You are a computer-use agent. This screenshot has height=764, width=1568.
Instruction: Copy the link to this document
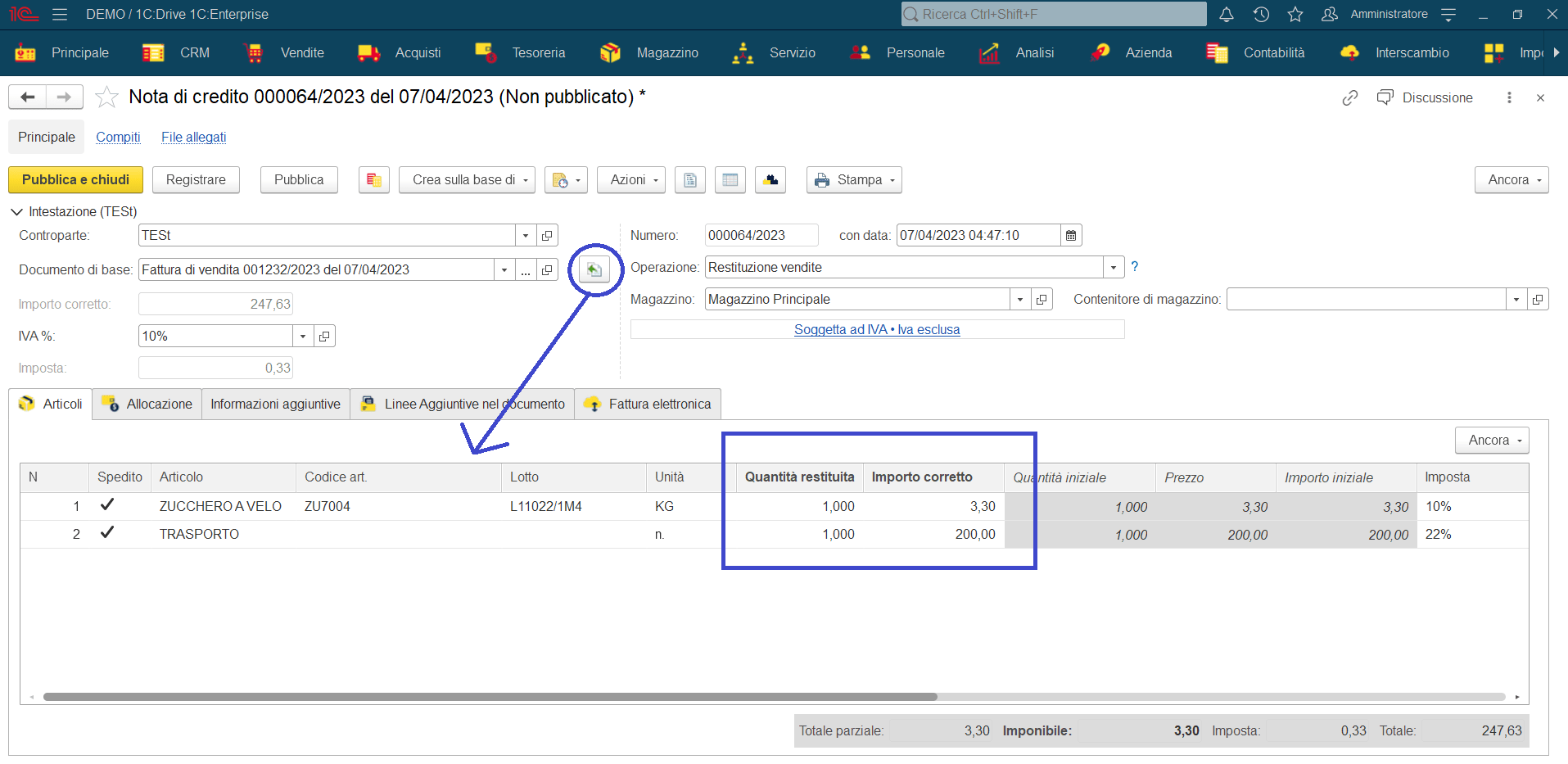1350,97
